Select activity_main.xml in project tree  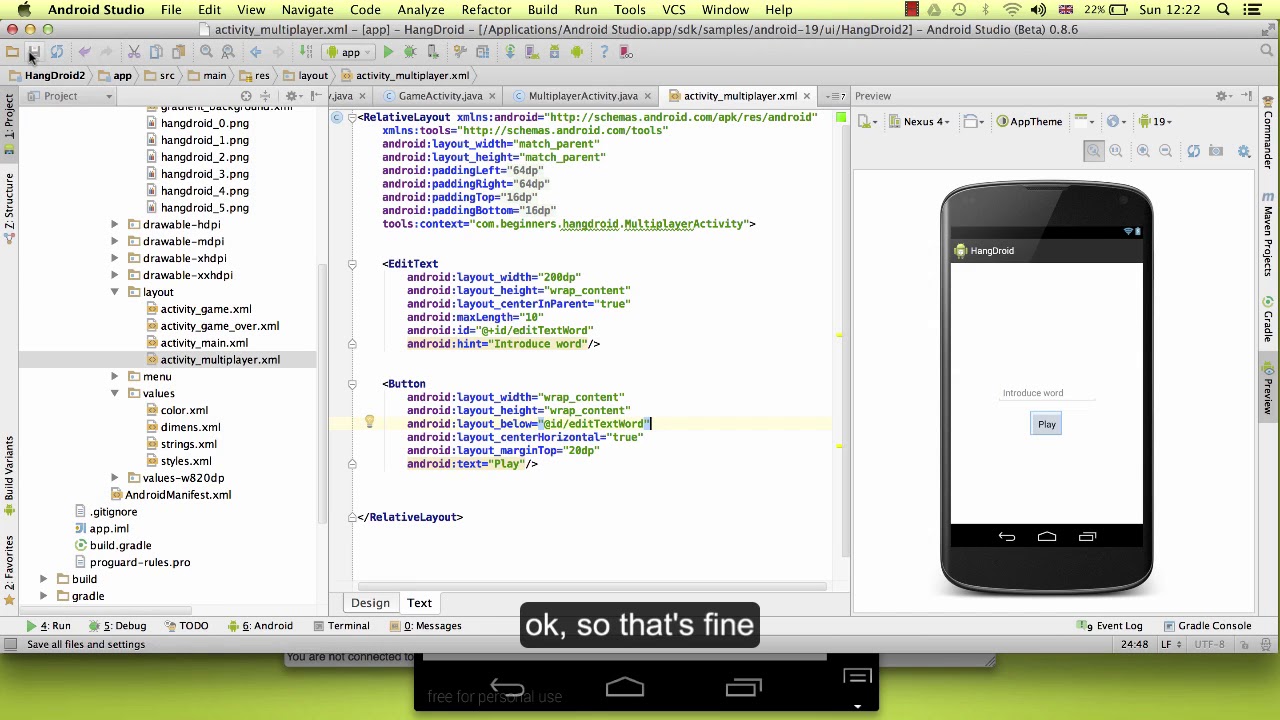(204, 343)
